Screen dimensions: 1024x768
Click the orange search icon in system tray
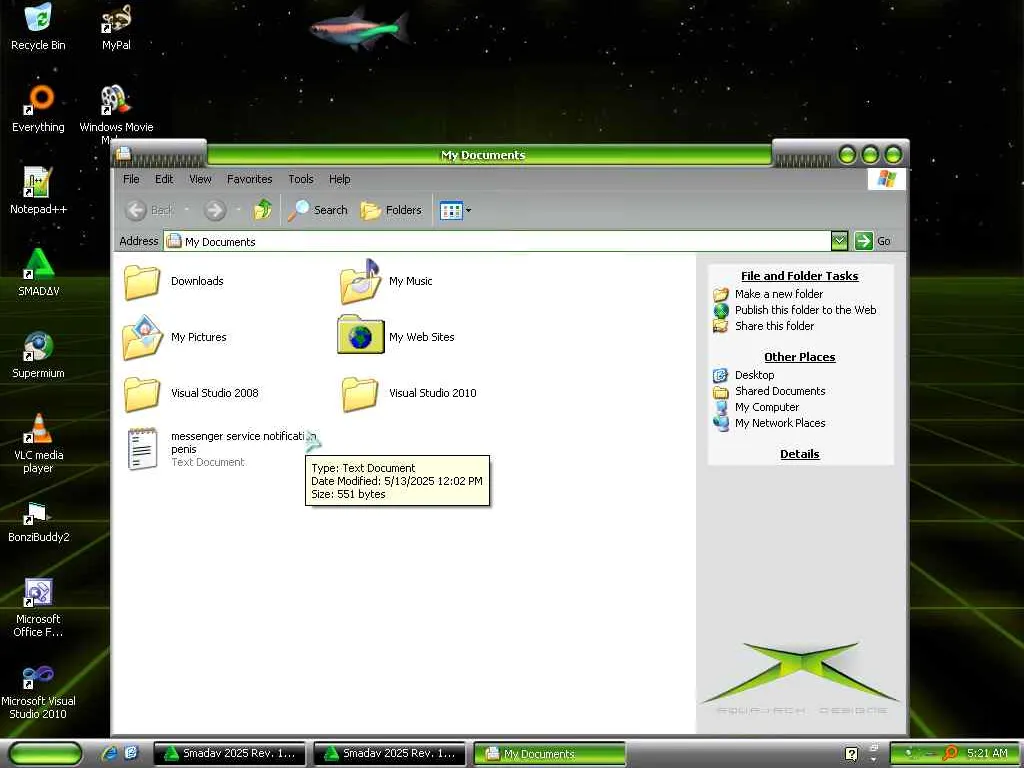[950, 753]
